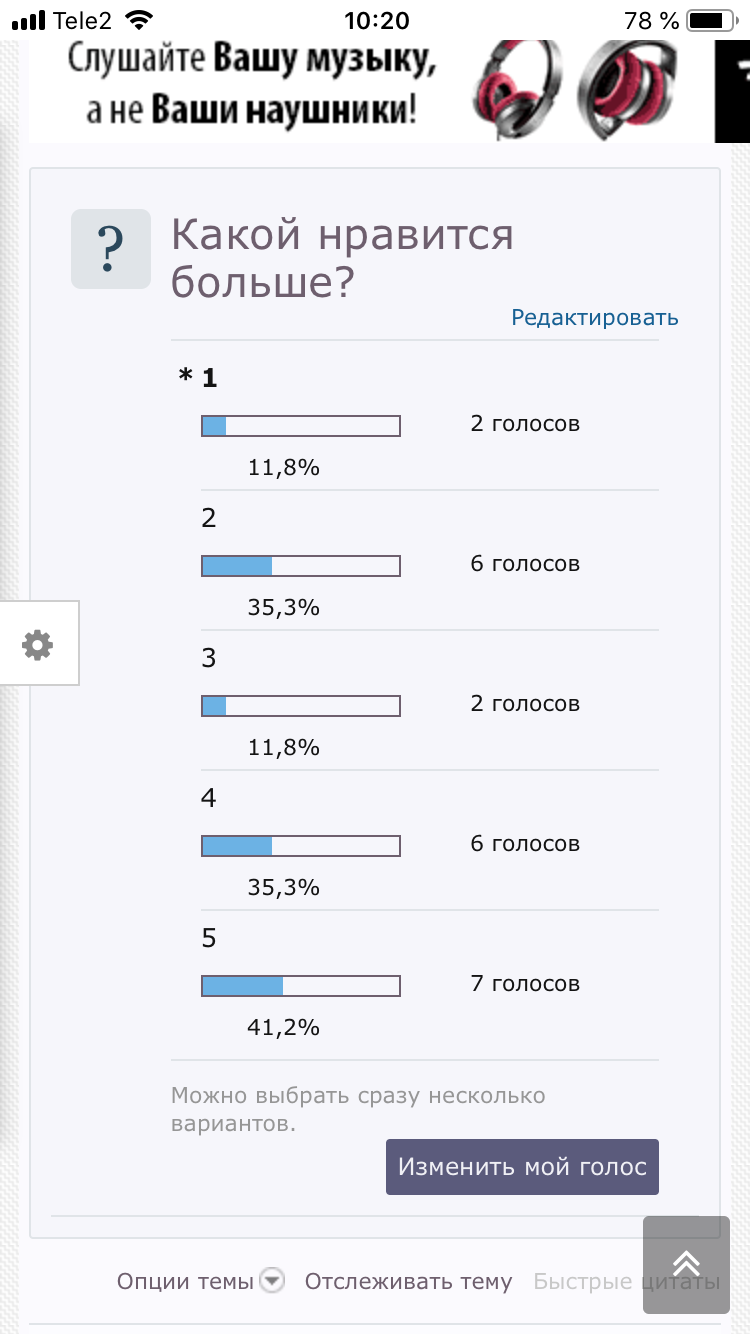Viewport: 750px width, 1334px height.
Task: Expand the Опции темы dropdown arrow
Action: 272,1281
